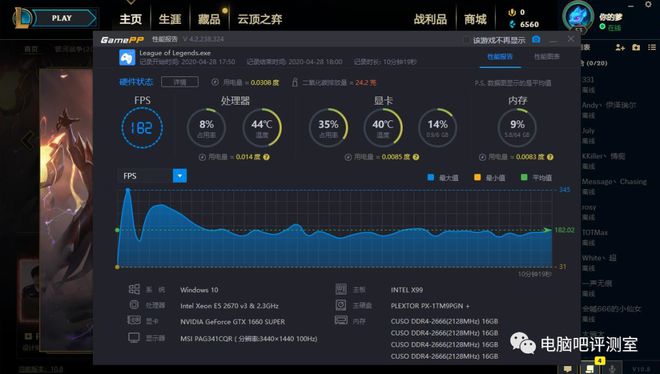Click the MSI PAG341CQR display text
The image size is (660, 374).
[248, 339]
